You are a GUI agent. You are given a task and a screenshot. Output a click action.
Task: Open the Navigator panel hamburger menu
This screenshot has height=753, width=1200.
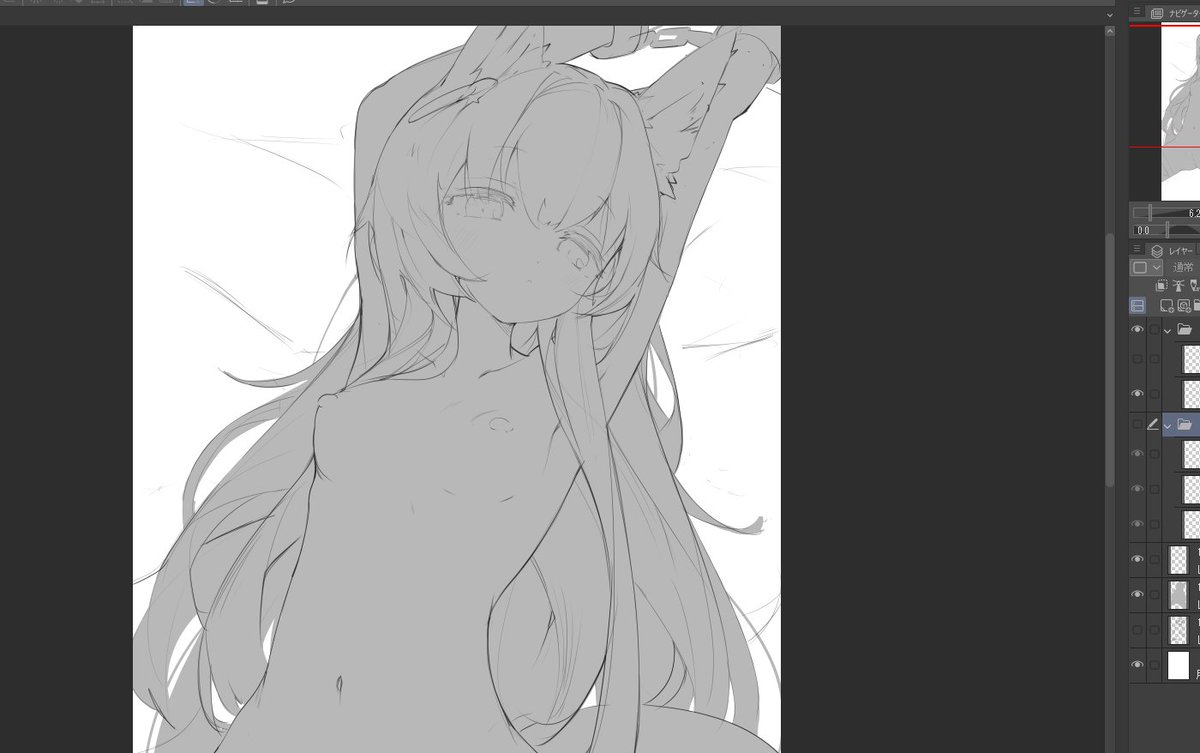(1136, 12)
